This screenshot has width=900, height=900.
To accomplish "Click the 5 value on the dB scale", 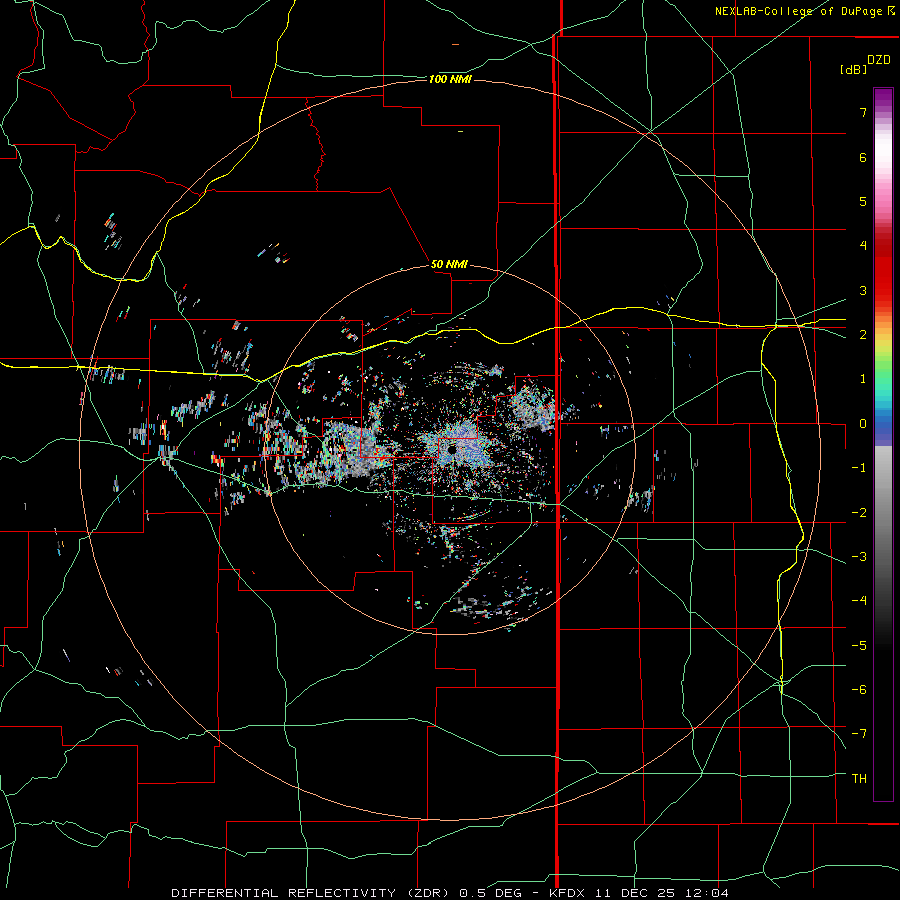I will coord(863,201).
